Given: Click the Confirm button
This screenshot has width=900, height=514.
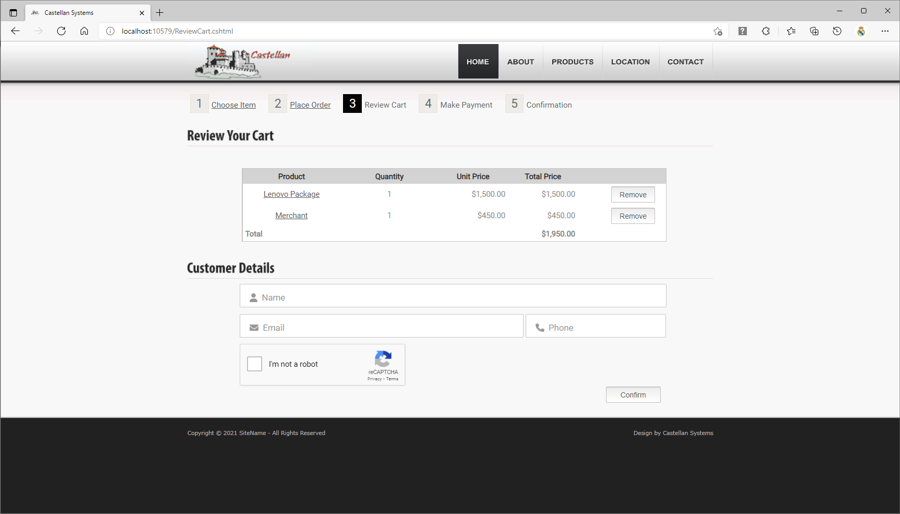Looking at the screenshot, I should (633, 395).
